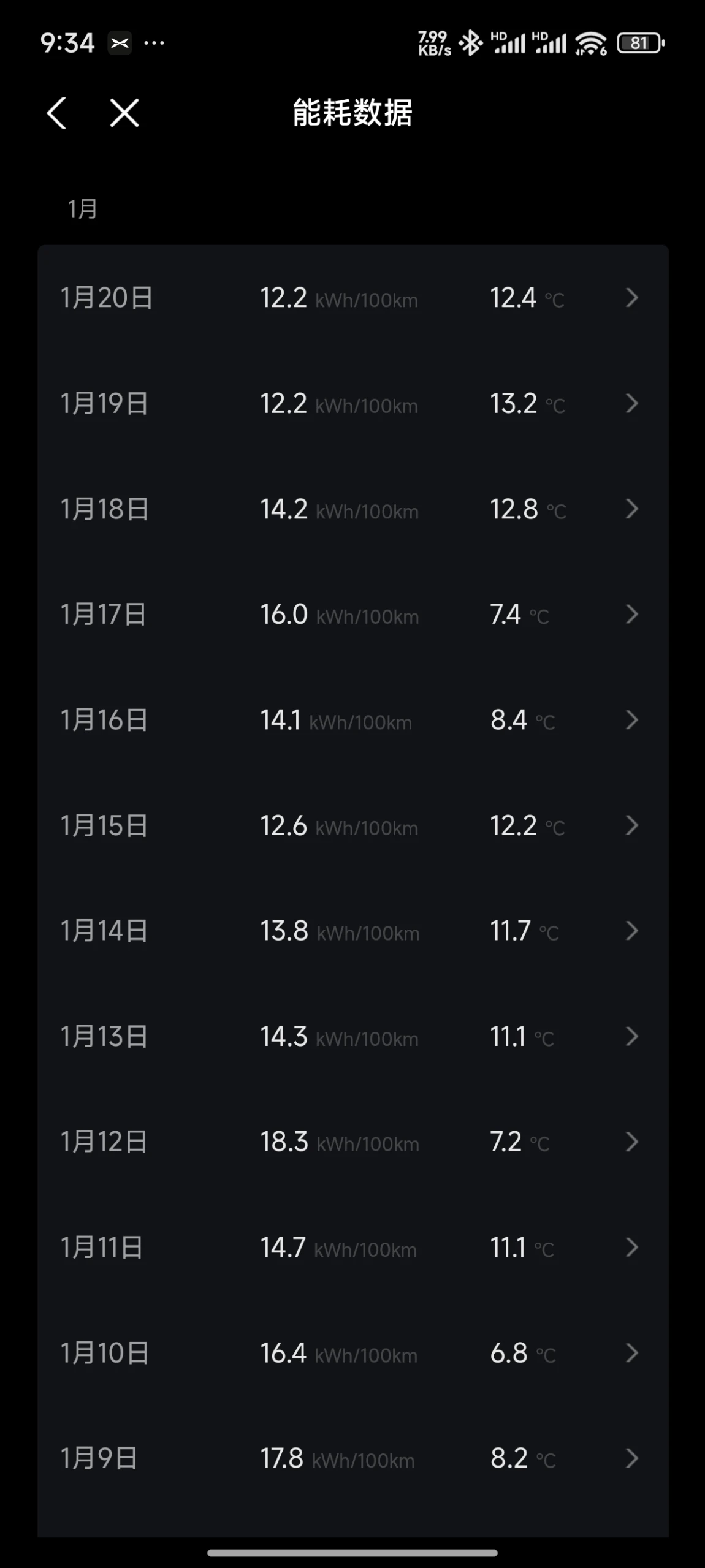Tap the bottom home gesture bar
This screenshot has height=1568, width=705.
point(352,1553)
